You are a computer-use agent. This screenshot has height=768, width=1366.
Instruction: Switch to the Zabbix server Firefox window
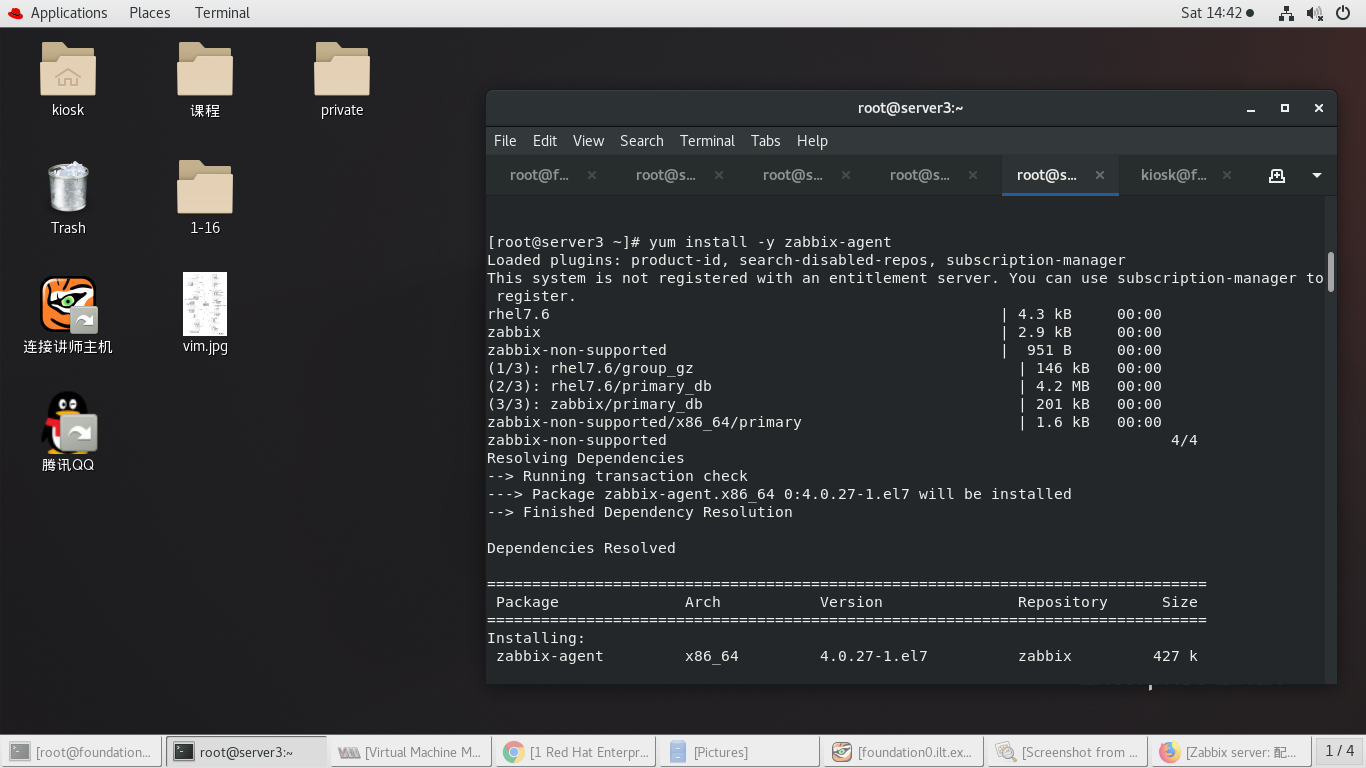(1231, 751)
